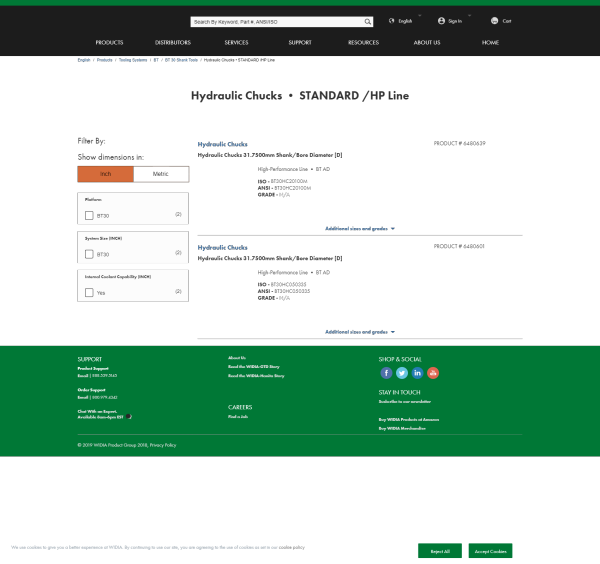This screenshot has height=564, width=600.
Task: Click the chat bubble icon
Action: tap(129, 416)
